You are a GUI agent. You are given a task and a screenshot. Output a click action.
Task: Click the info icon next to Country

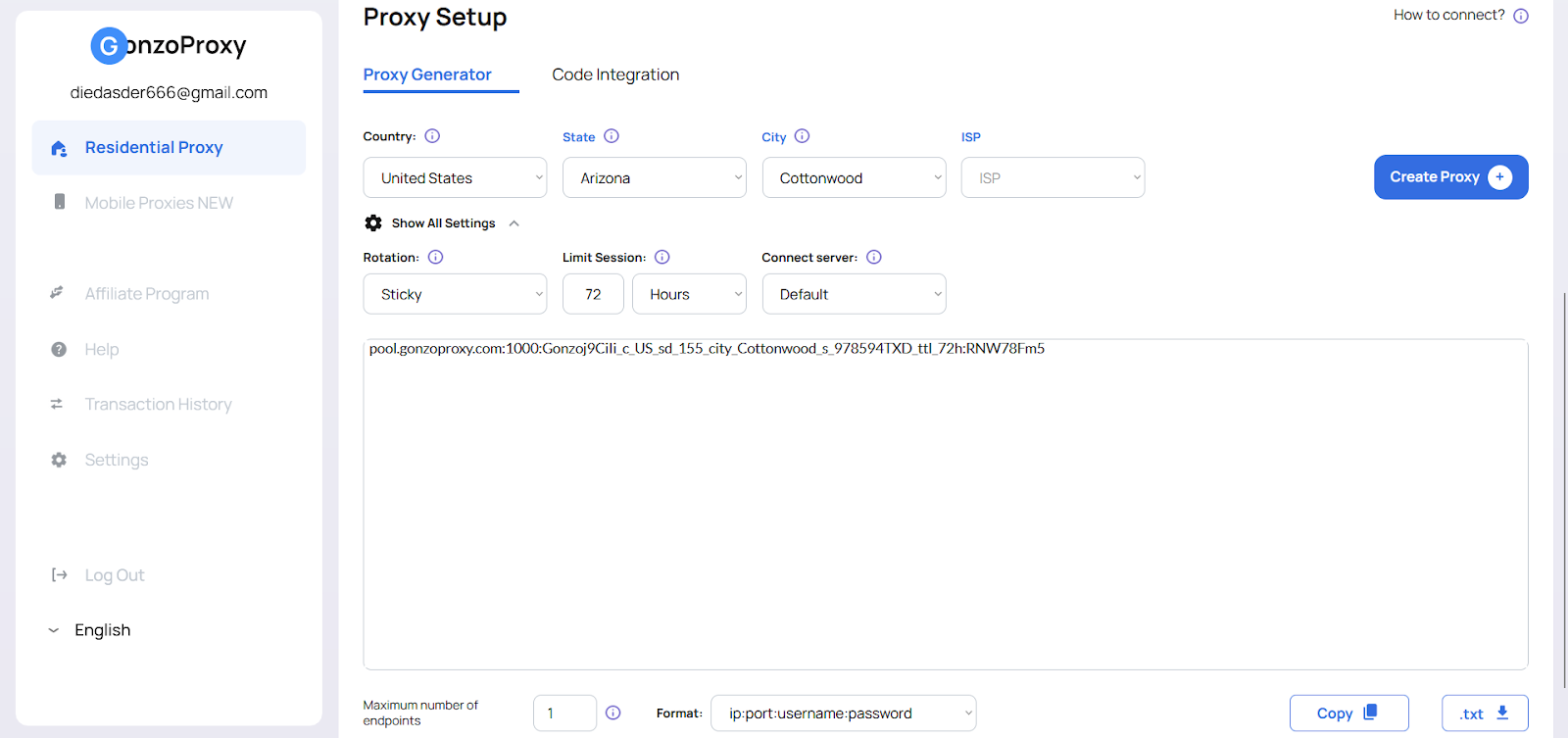tap(432, 136)
